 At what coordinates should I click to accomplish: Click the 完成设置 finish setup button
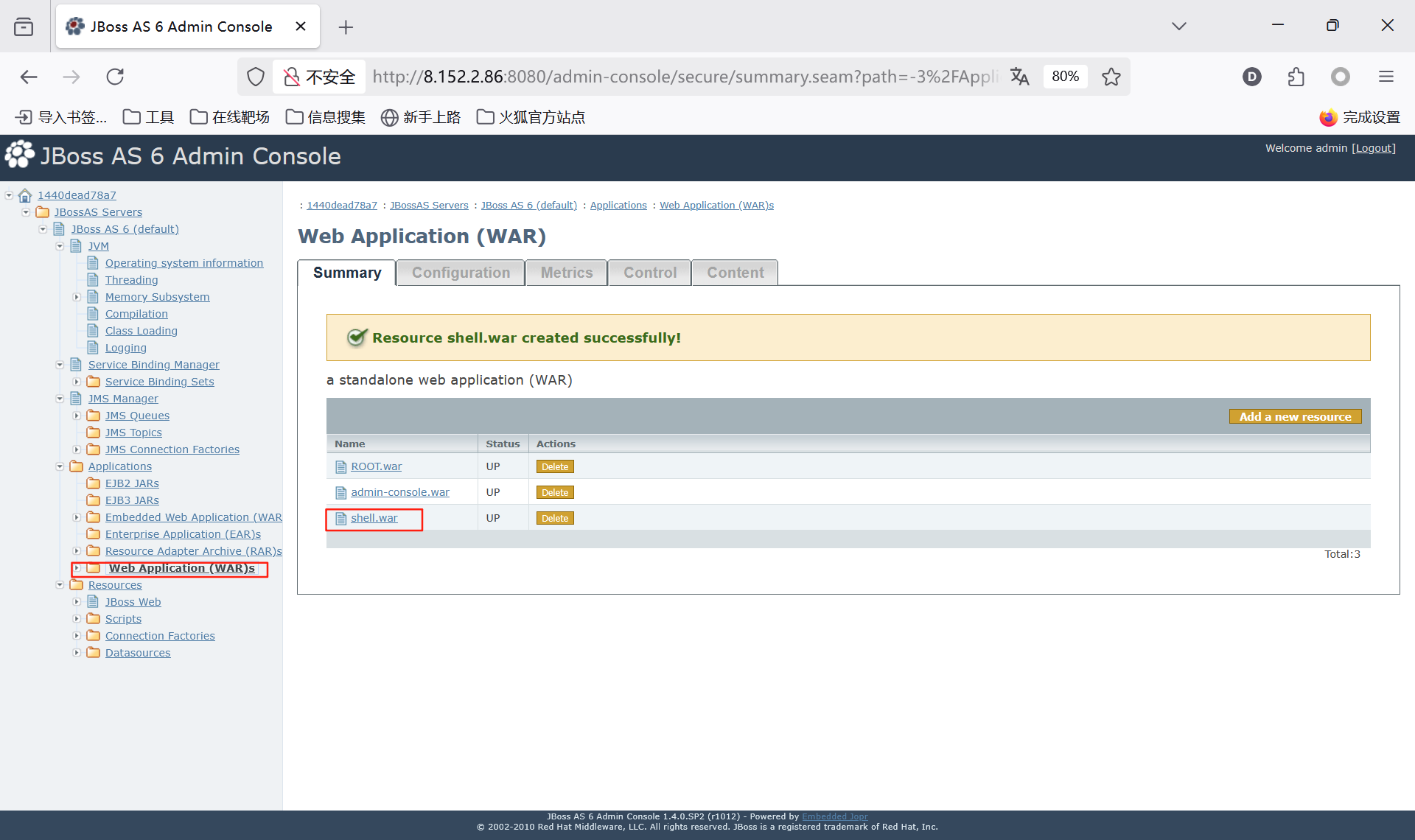[1360, 117]
